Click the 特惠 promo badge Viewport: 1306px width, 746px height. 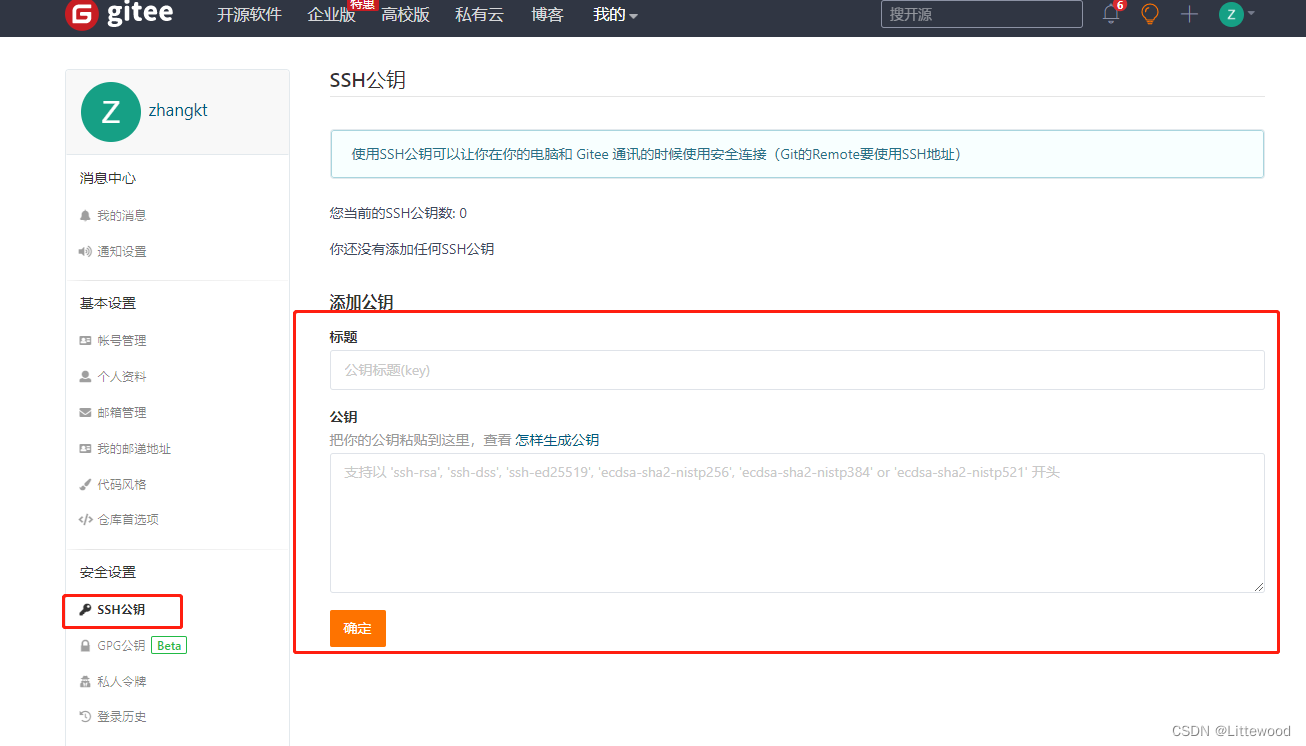point(362,4)
